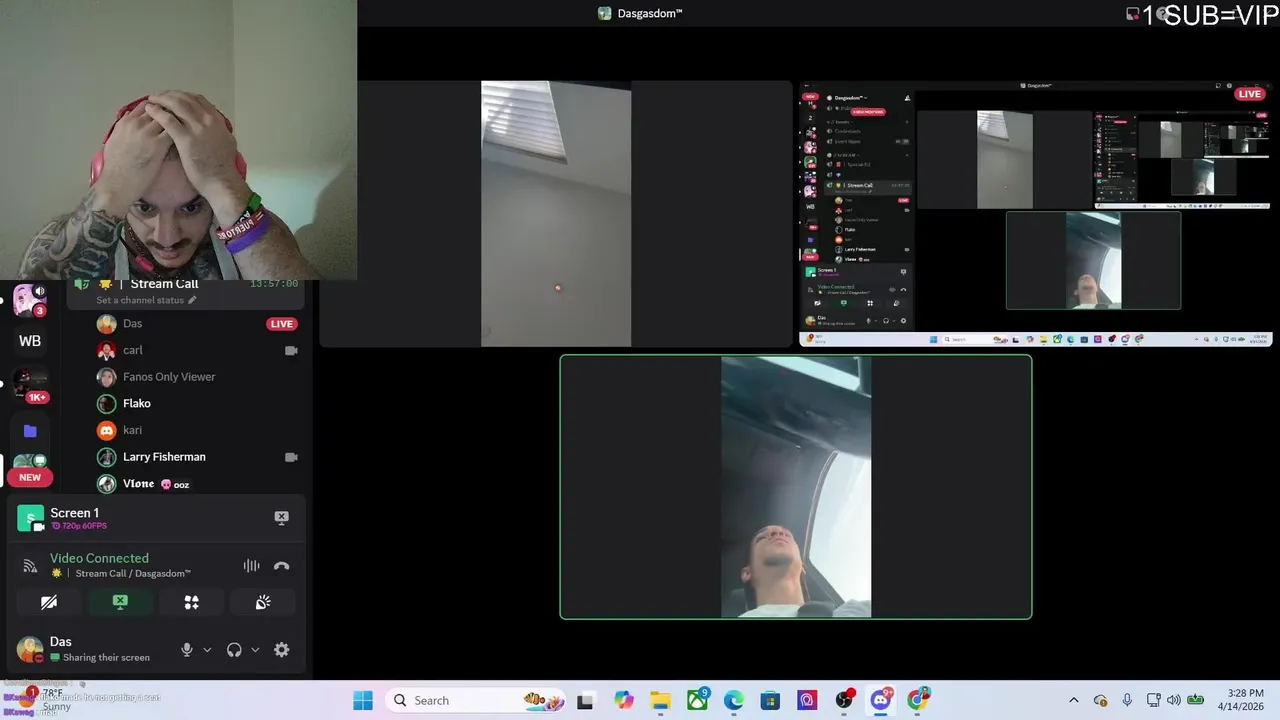Open the network tray icon
This screenshot has height=720, width=1280.
(1153, 700)
